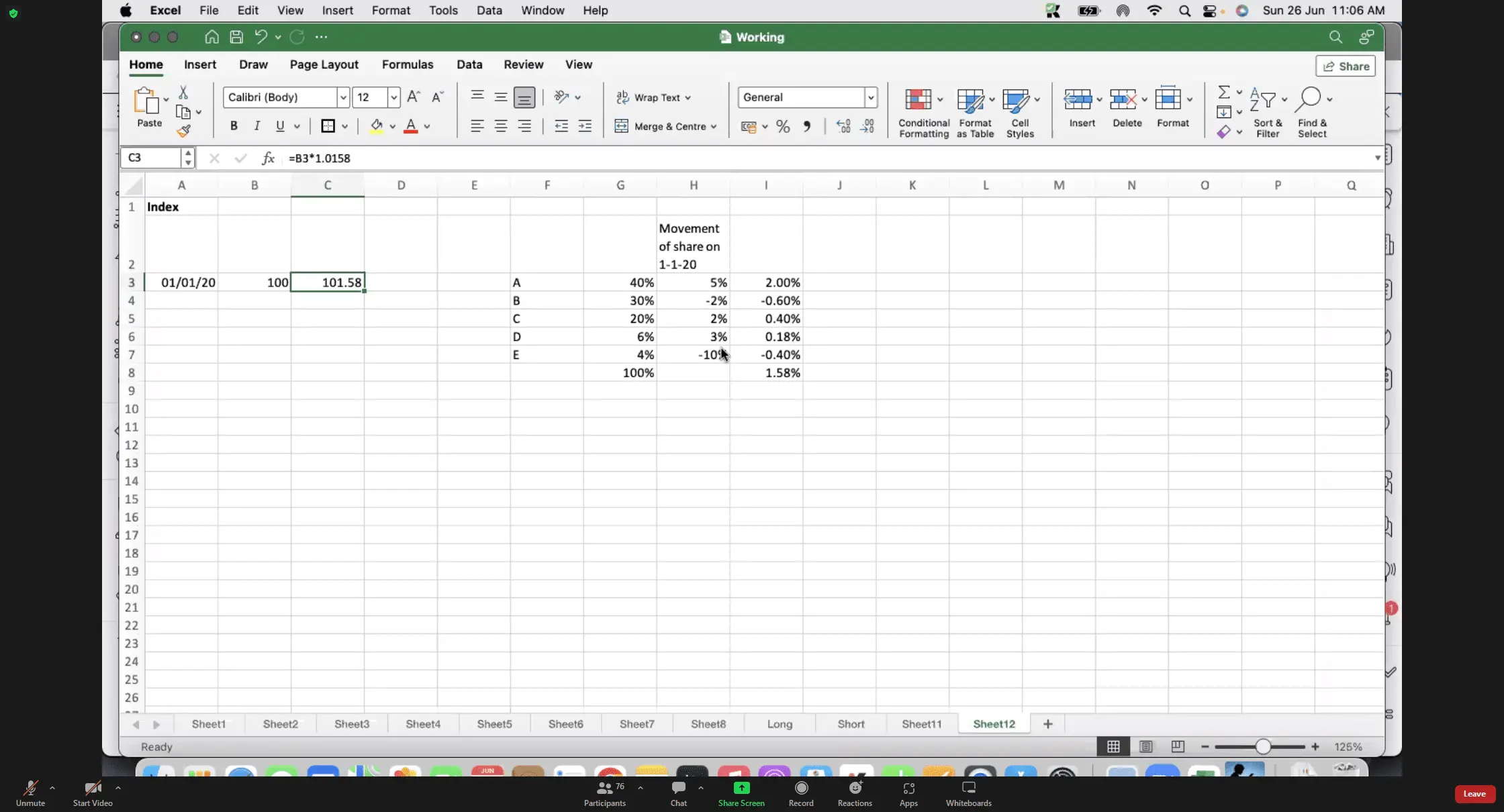Toggle Bold formatting

[234, 126]
